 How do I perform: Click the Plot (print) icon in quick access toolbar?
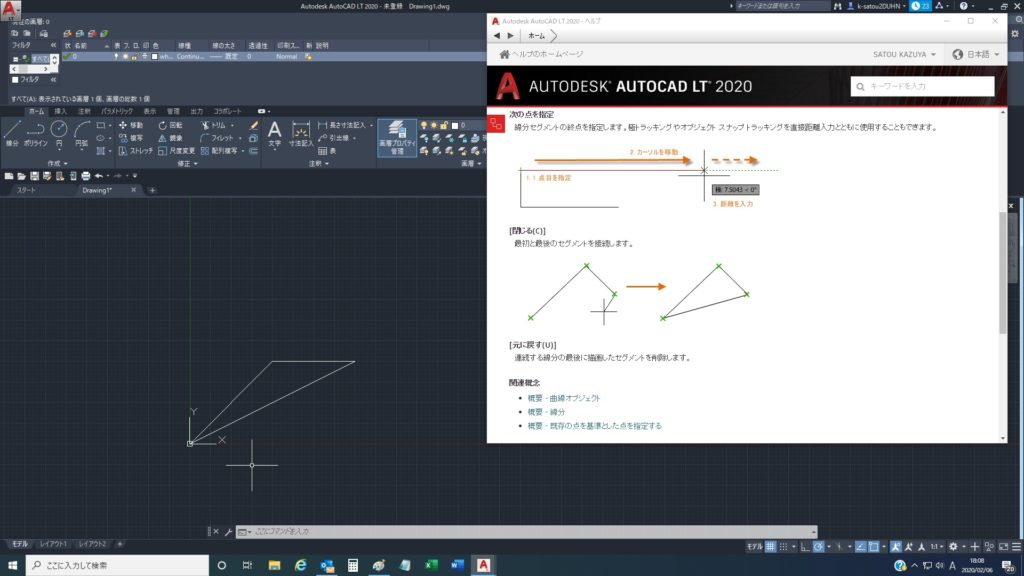[86, 176]
